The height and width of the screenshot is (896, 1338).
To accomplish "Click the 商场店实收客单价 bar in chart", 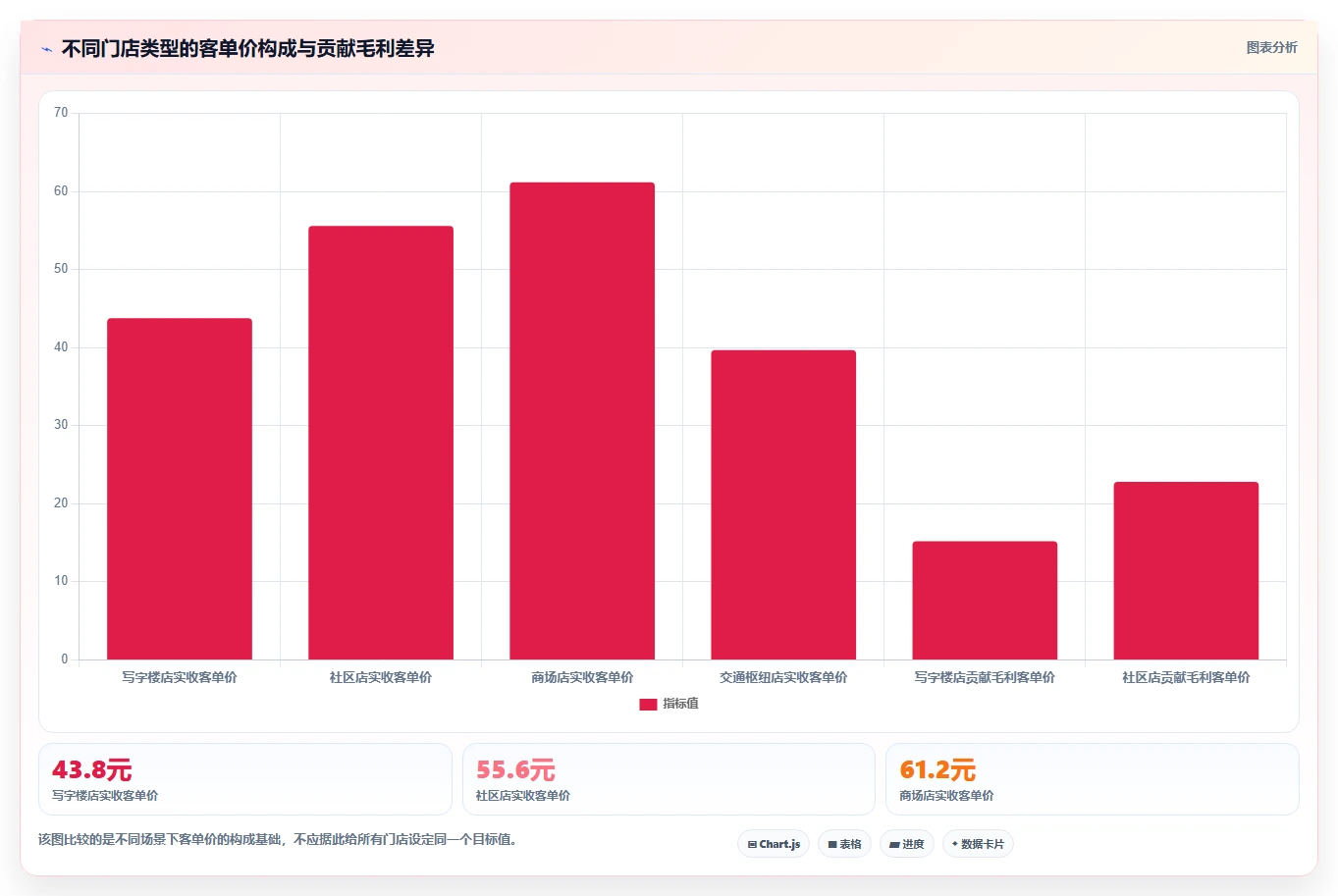I will click(x=582, y=421).
